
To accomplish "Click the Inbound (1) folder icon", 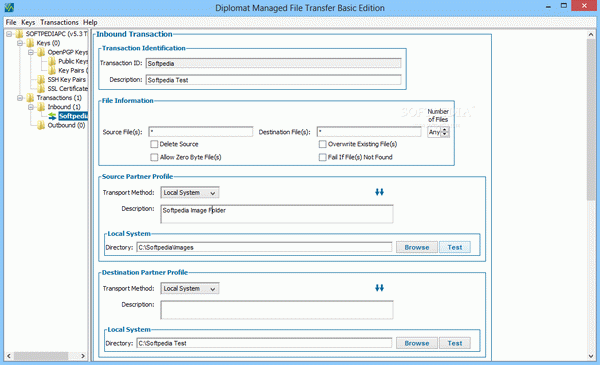I will pyautogui.click(x=41, y=107).
